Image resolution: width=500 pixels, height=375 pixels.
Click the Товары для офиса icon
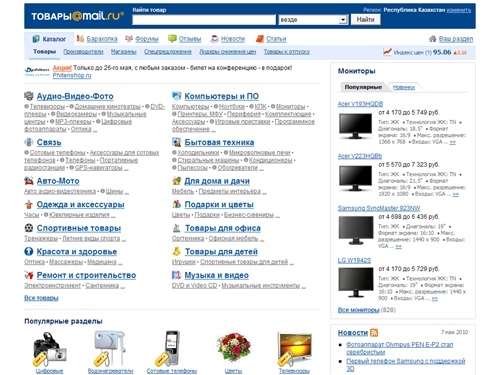point(176,228)
